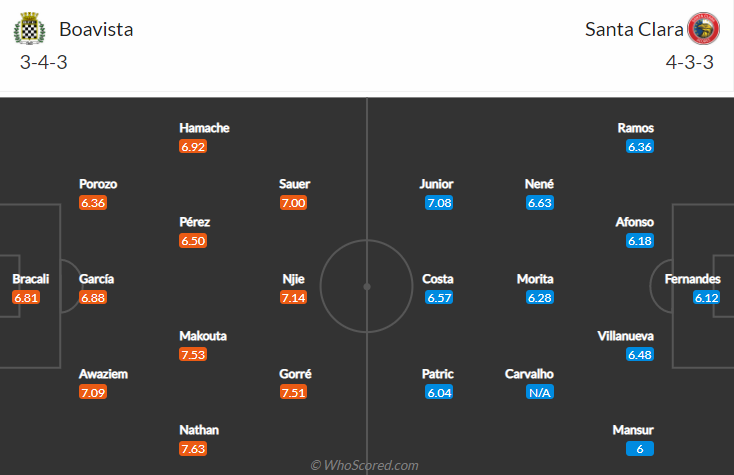This screenshot has height=475, width=734.
Task: Click the Boavista 3-4-3 formation label
Action: pyautogui.click(x=44, y=62)
